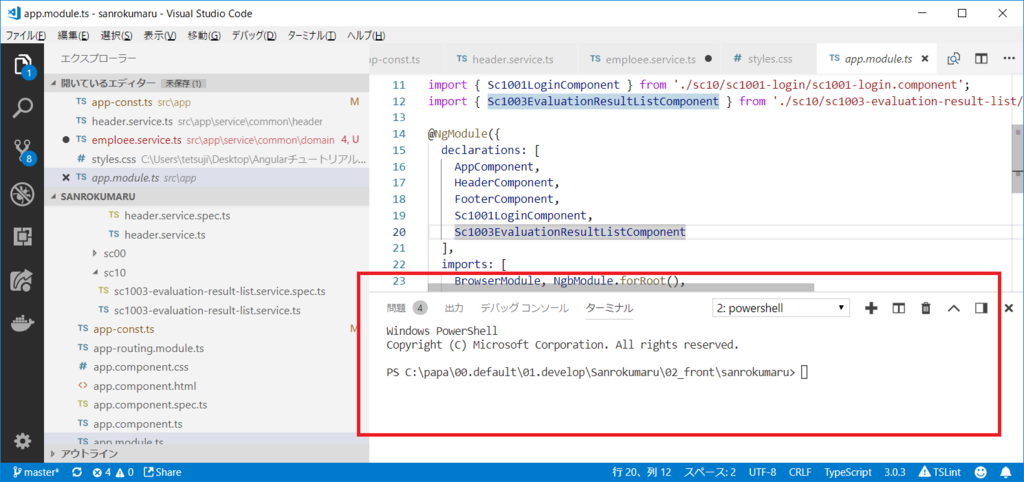Open TSLint status in status bar
Image resolution: width=1024 pixels, height=482 pixels.
941,472
